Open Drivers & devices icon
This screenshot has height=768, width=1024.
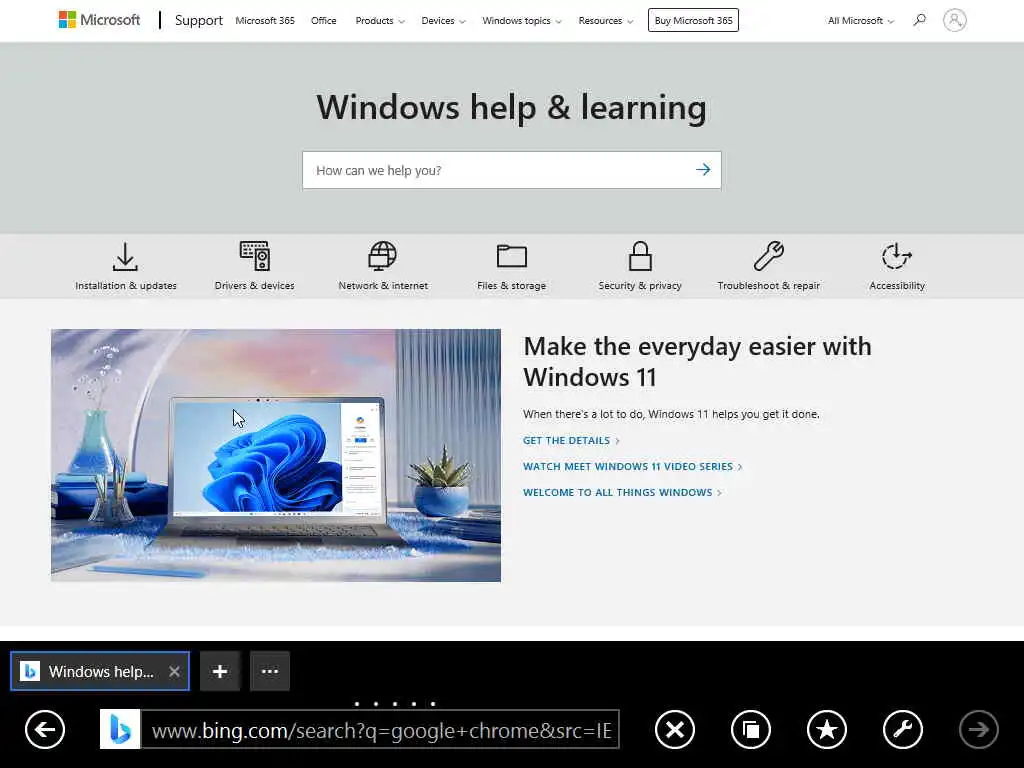pos(255,256)
